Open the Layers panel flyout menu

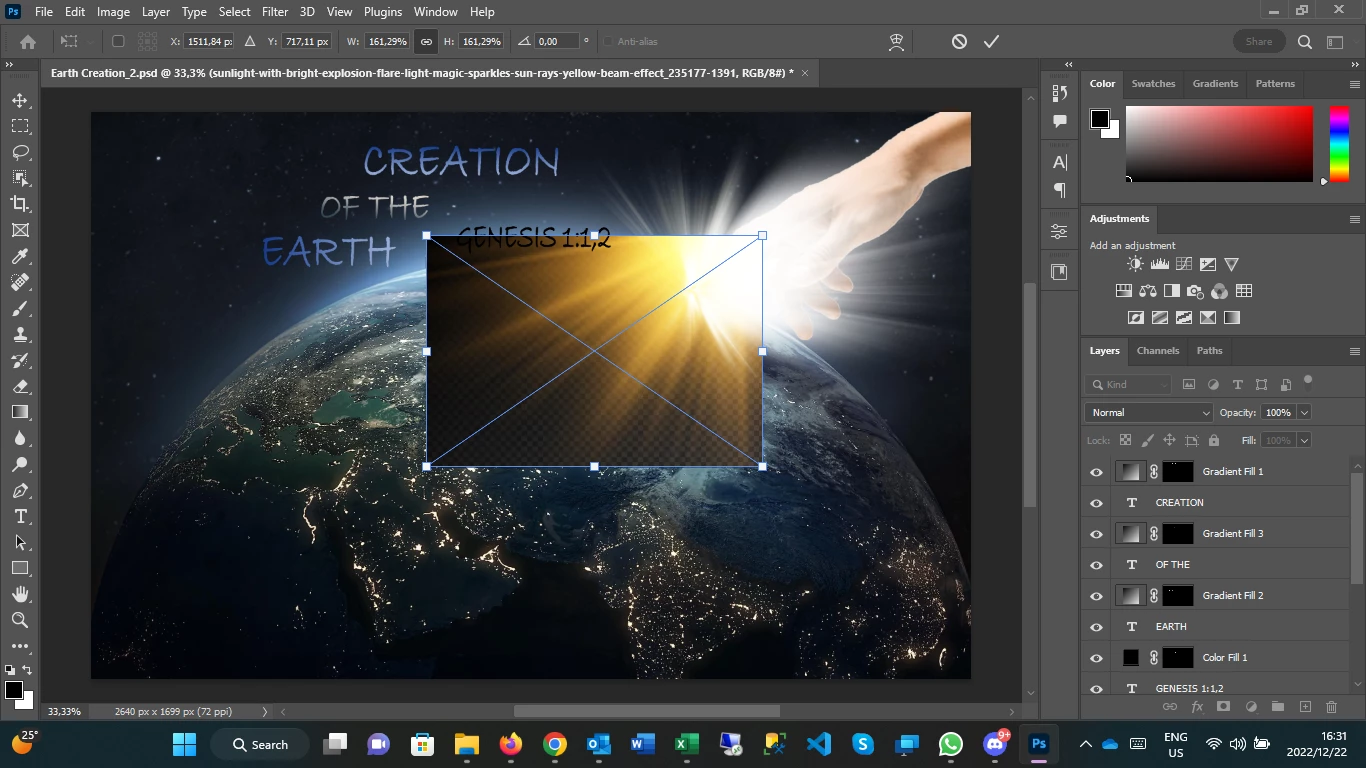(x=1354, y=351)
